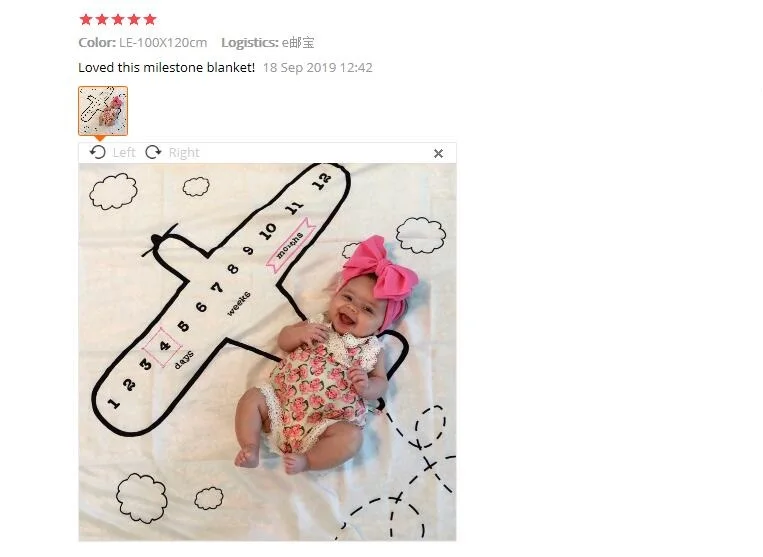763x557 pixels.
Task: Click the 'Color:' label
Action: pos(97,43)
